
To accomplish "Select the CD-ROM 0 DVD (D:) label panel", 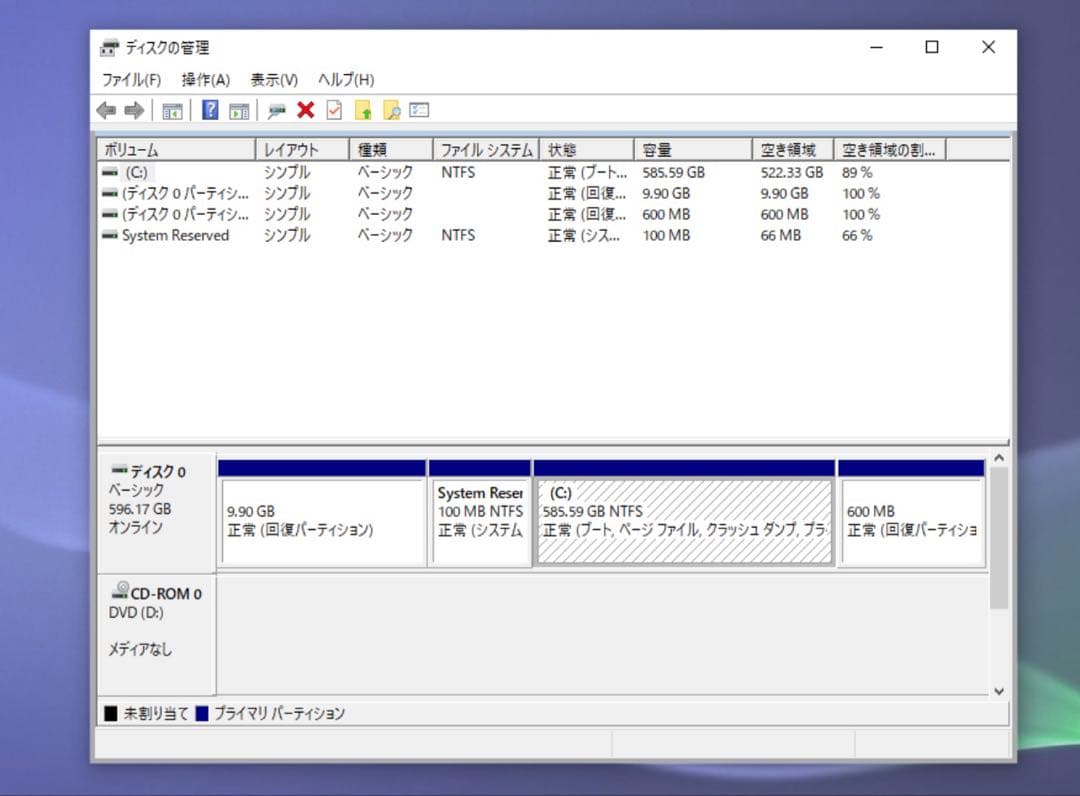I will 157,634.
